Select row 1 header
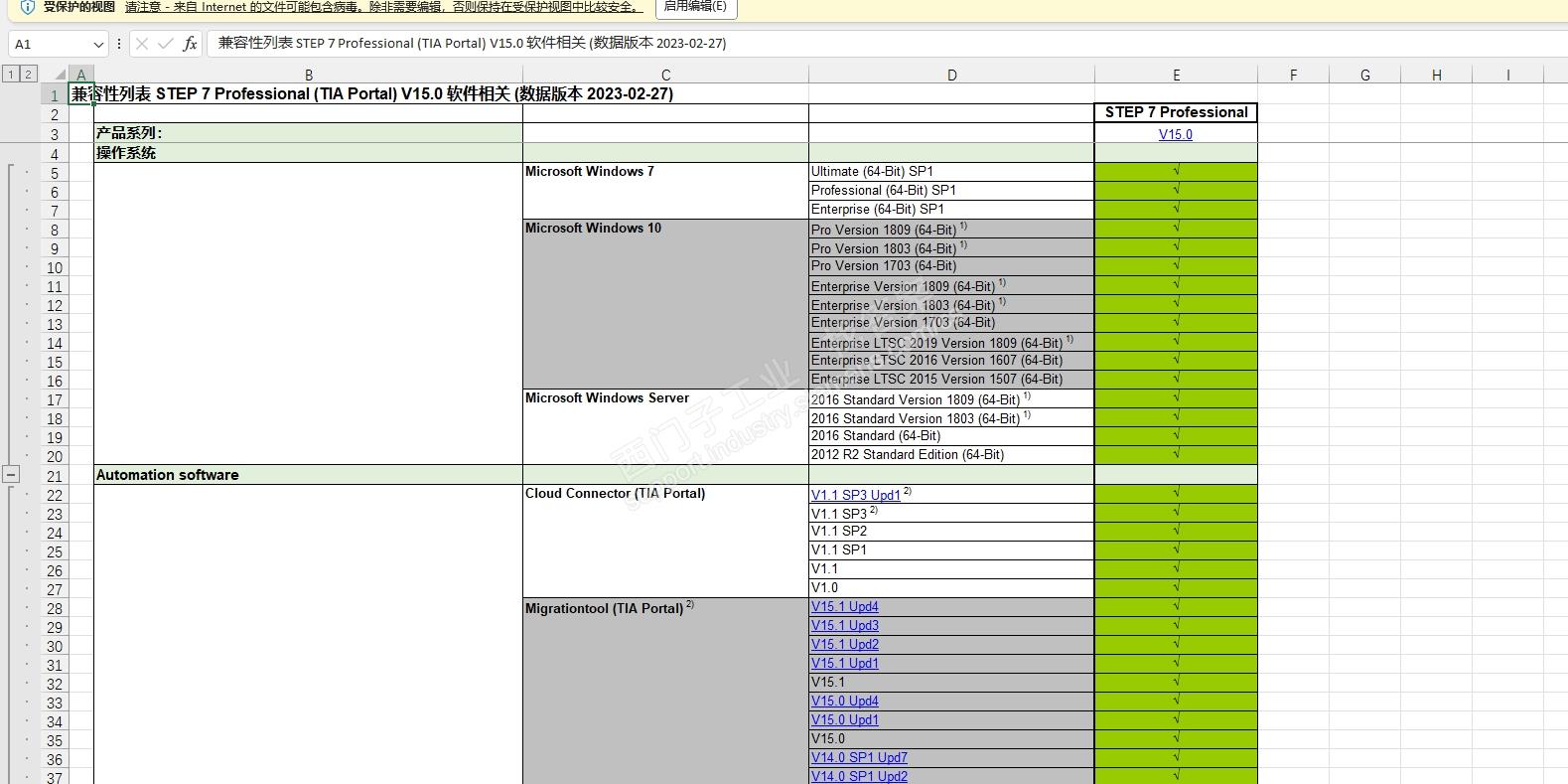 click(x=55, y=95)
